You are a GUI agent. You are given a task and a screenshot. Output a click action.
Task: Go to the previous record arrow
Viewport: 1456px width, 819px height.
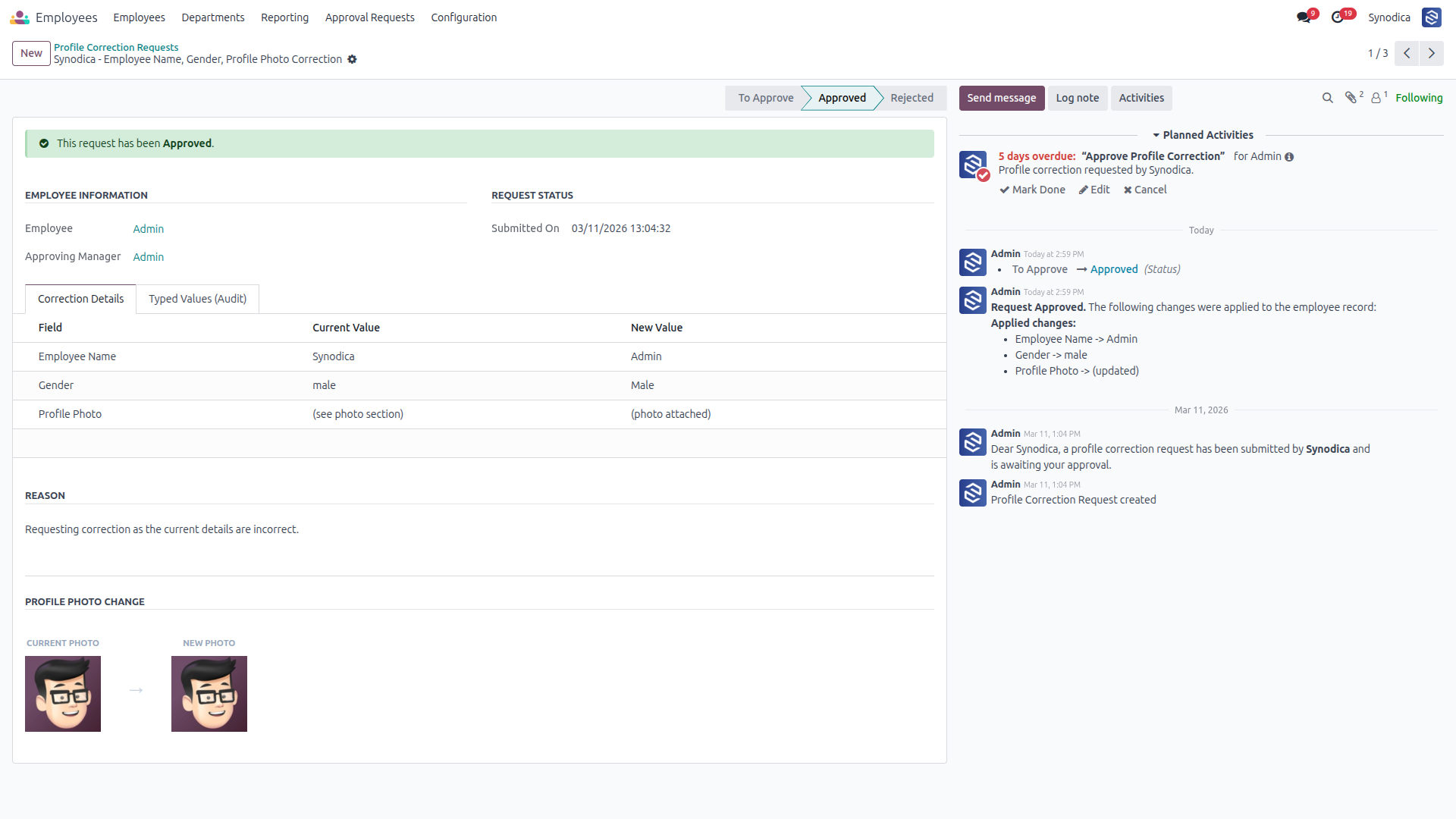[1407, 53]
